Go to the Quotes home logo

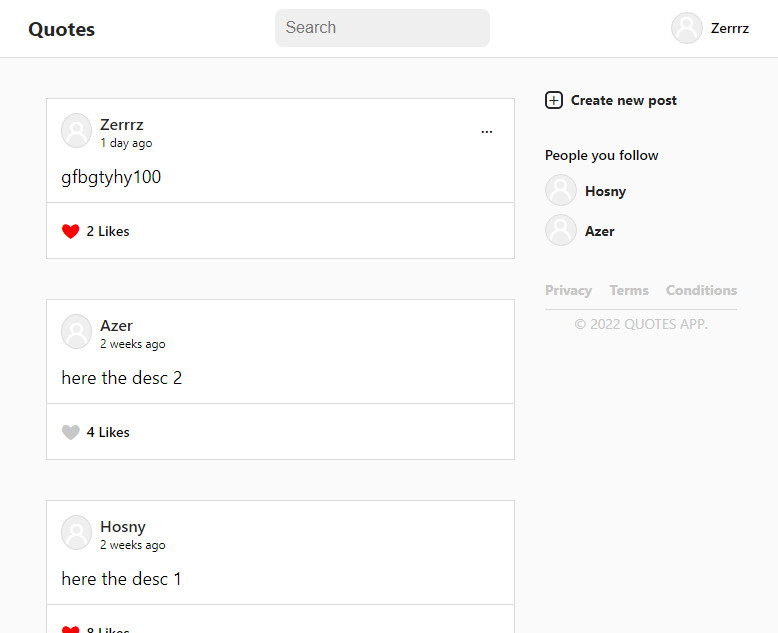tap(61, 29)
